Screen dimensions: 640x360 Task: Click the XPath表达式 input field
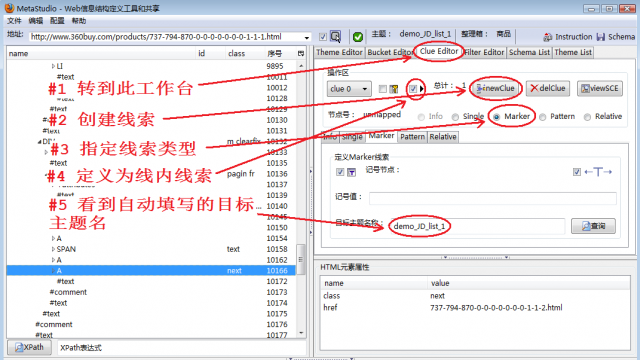pyautogui.click(x=181, y=348)
